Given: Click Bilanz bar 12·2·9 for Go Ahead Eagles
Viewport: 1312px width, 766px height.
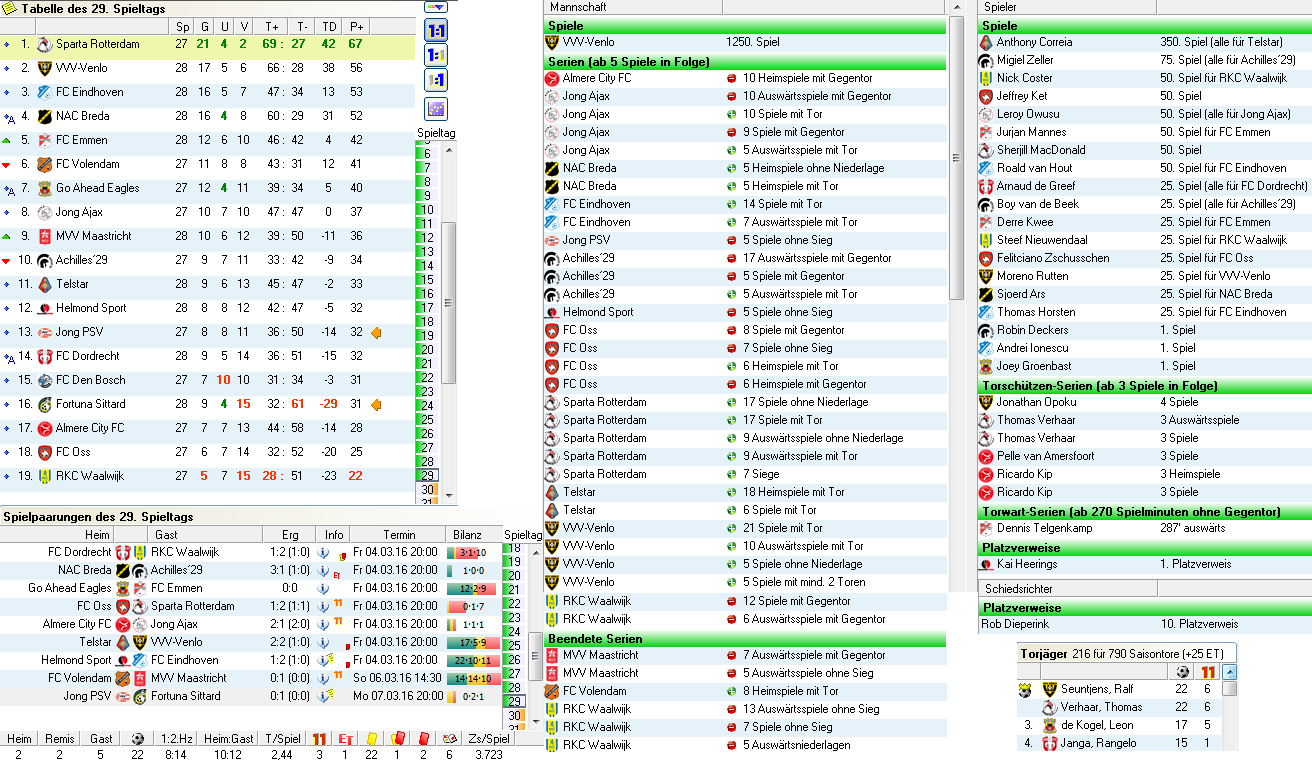Looking at the screenshot, I should (x=472, y=588).
